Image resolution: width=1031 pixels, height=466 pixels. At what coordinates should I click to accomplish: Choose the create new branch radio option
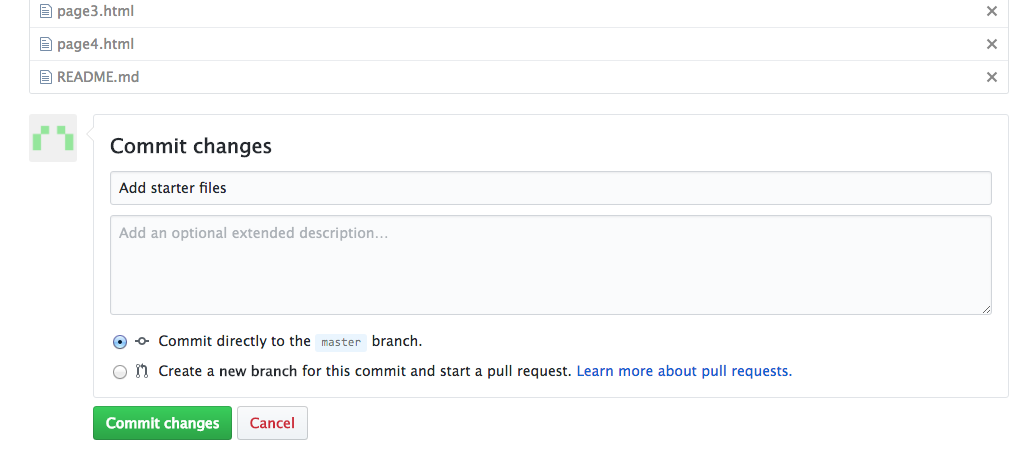coord(120,372)
